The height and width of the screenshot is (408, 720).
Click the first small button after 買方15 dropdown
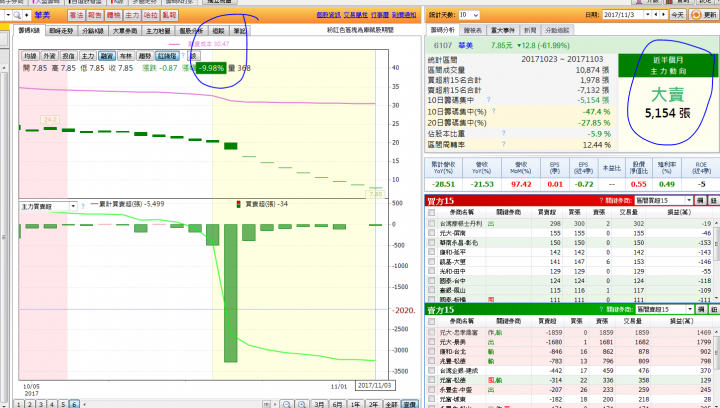pyautogui.click(x=700, y=201)
